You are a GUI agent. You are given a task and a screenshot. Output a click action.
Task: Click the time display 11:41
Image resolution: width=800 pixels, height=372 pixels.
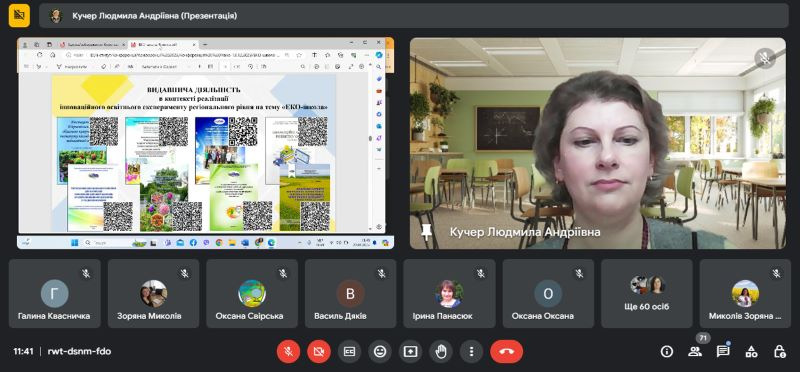23,351
